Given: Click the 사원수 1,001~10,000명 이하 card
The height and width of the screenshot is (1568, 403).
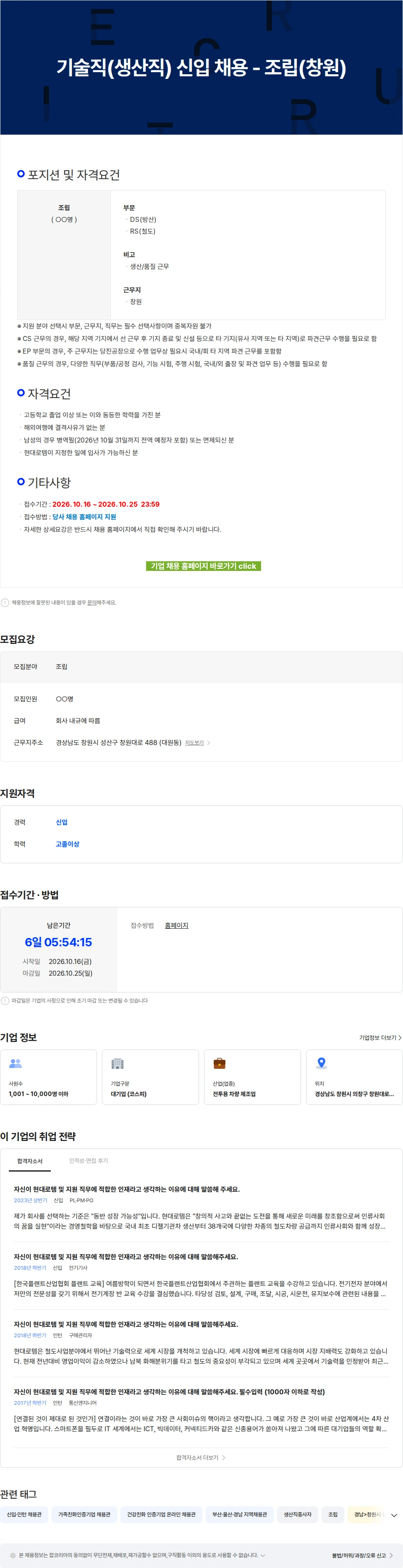Looking at the screenshot, I should (x=49, y=1077).
